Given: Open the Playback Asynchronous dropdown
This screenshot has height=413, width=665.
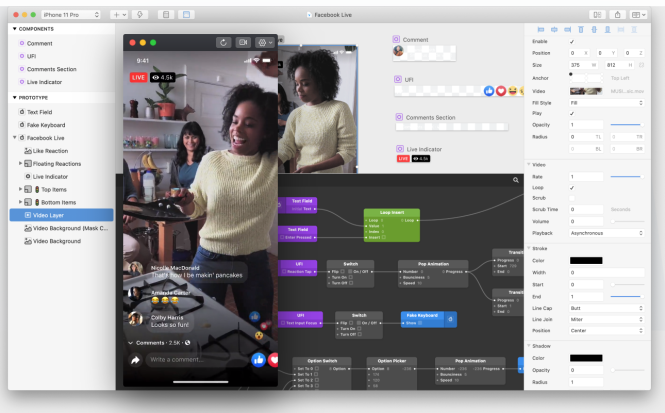Looking at the screenshot, I should (x=606, y=233).
